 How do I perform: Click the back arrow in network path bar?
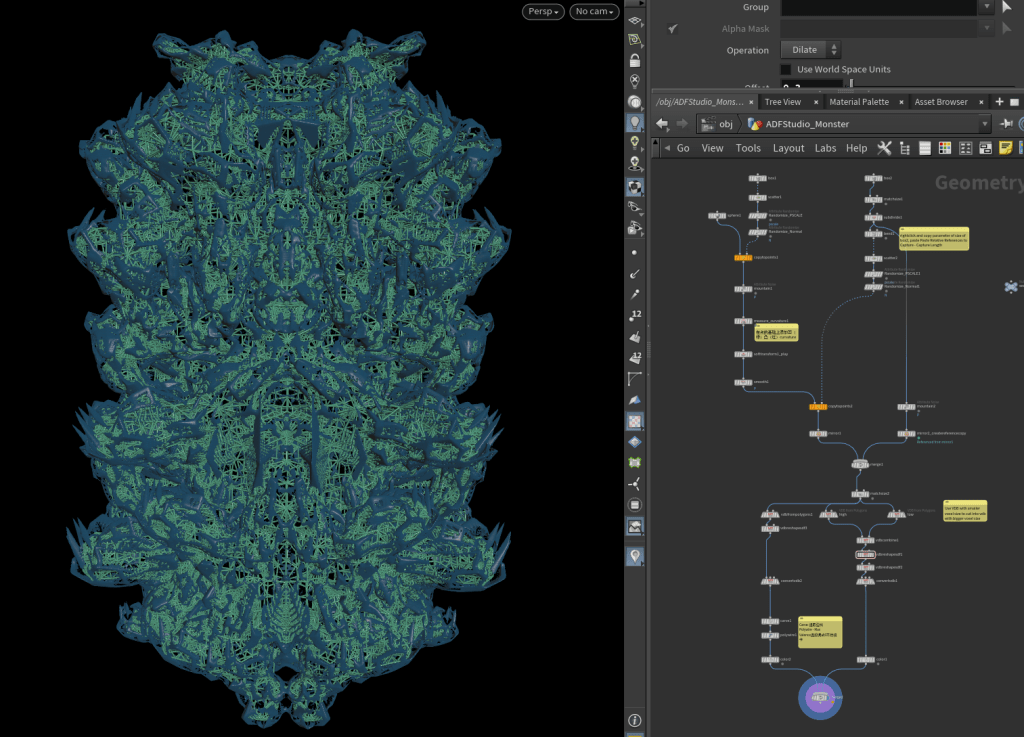[661, 124]
